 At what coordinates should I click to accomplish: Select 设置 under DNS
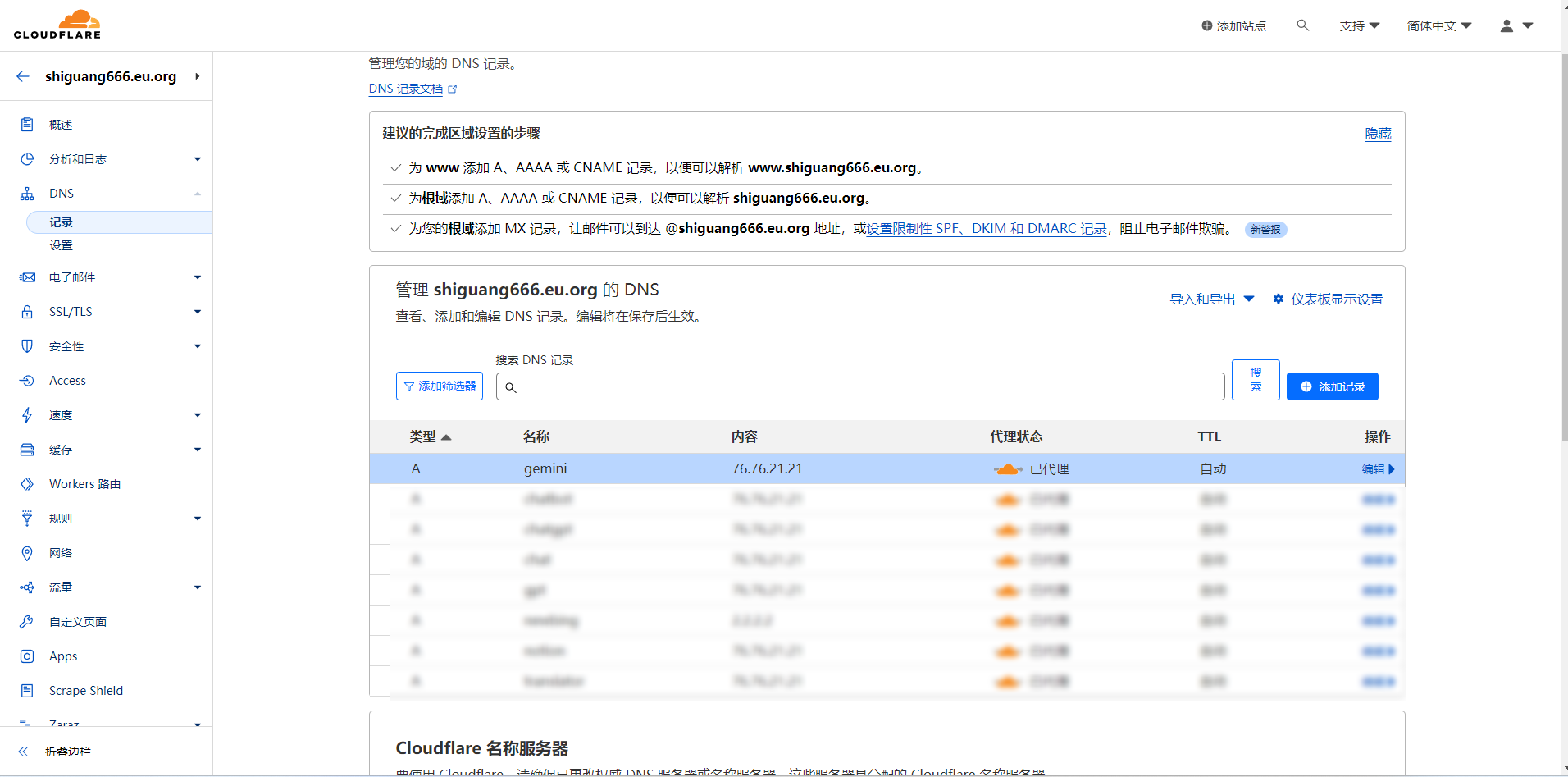(x=61, y=245)
